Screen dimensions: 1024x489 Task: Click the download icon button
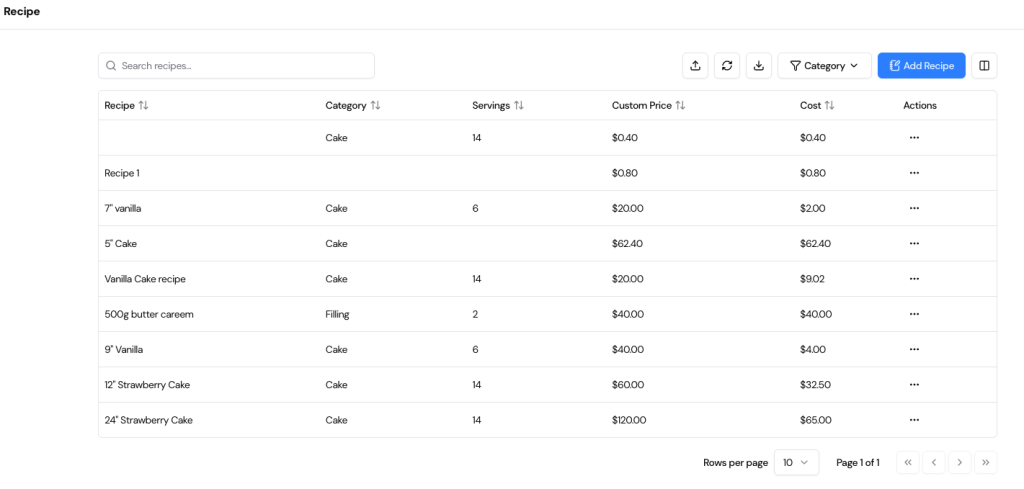click(x=759, y=66)
